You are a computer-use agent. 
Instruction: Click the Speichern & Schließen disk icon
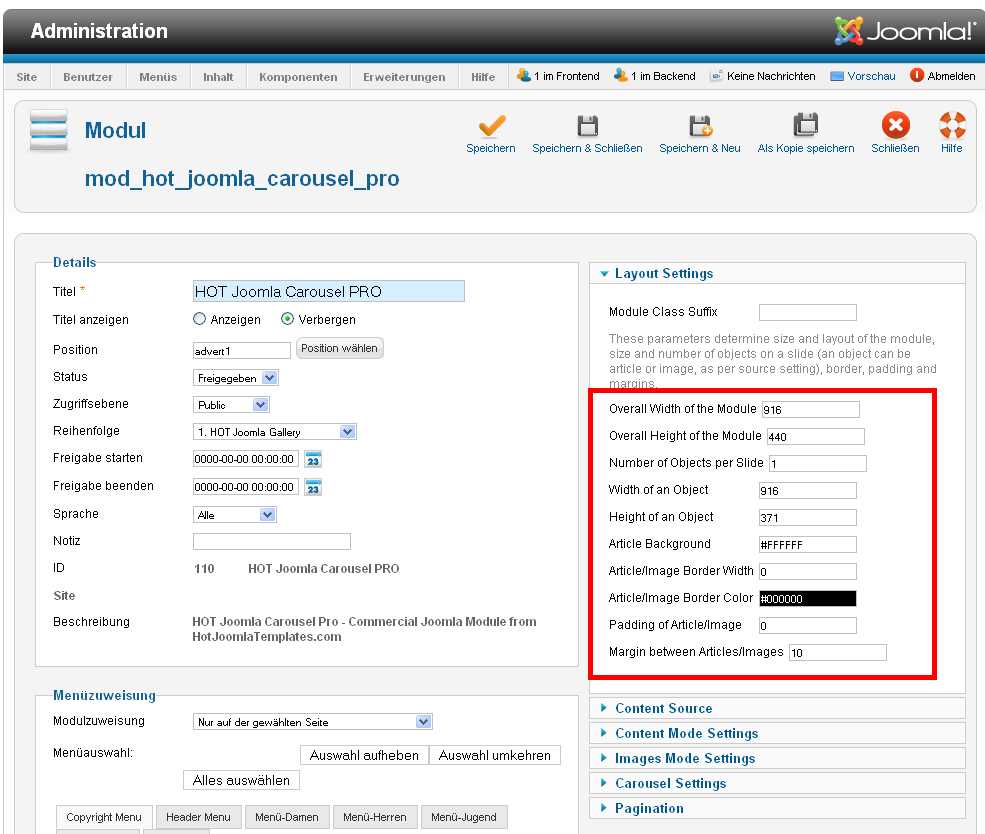[x=587, y=126]
